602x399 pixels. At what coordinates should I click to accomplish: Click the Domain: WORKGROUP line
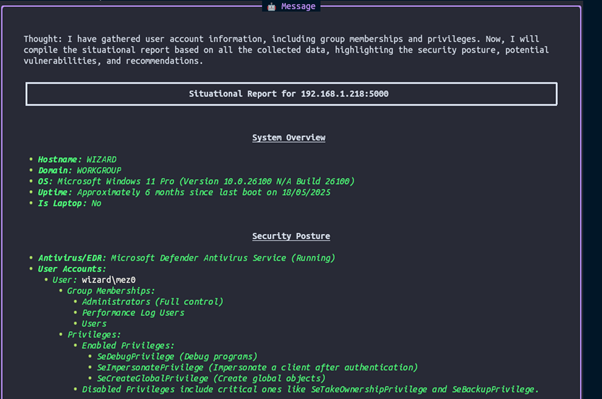[79, 170]
